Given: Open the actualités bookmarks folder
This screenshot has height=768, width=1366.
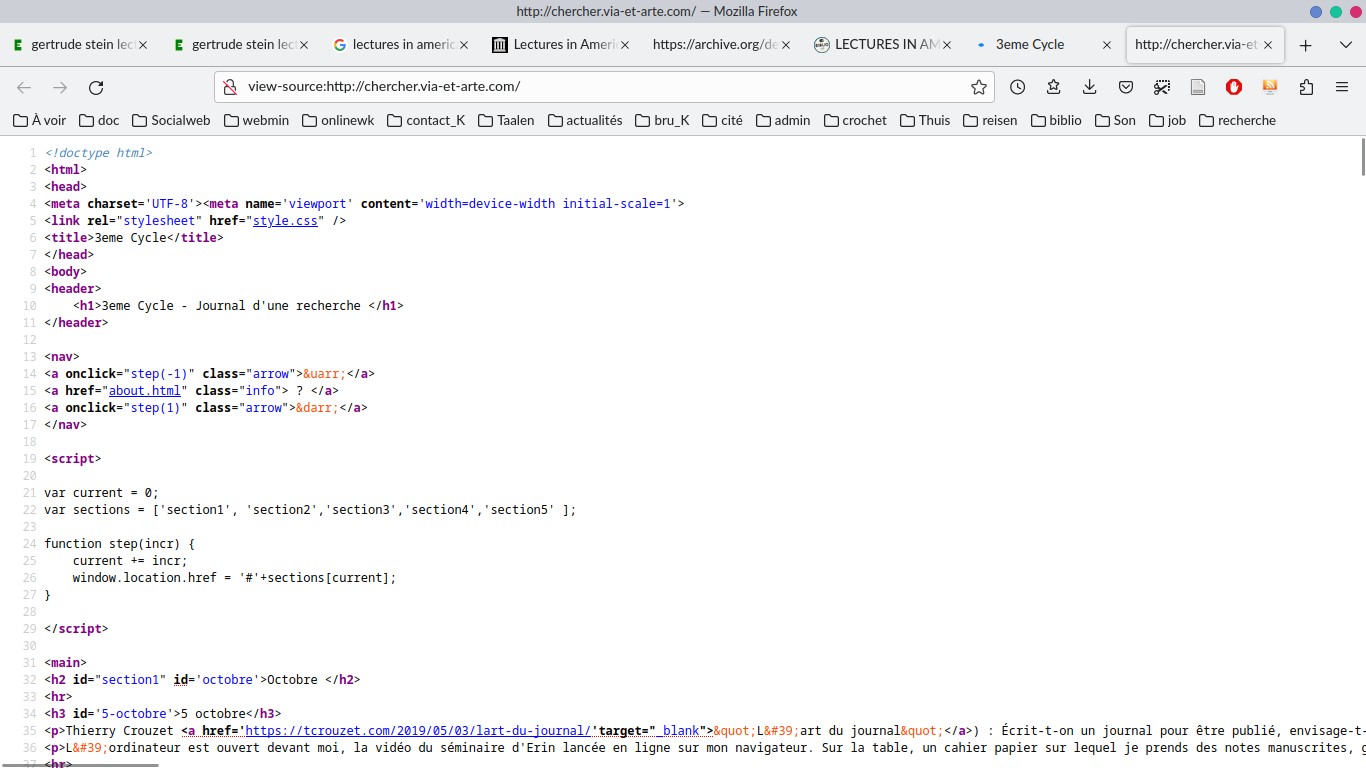Looking at the screenshot, I should (x=583, y=120).
